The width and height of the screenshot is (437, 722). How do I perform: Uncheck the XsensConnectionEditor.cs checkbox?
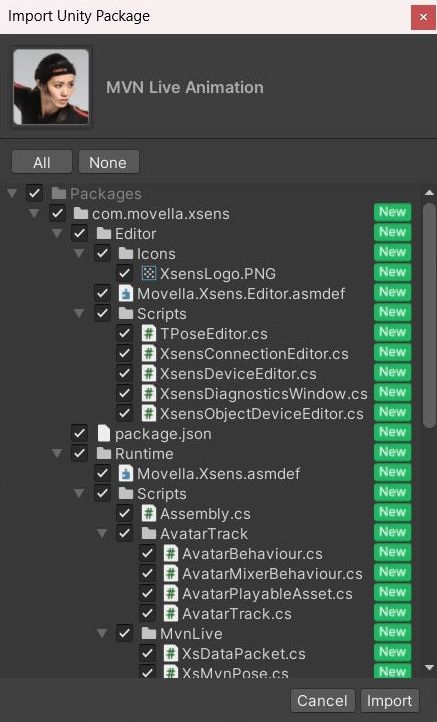124,353
